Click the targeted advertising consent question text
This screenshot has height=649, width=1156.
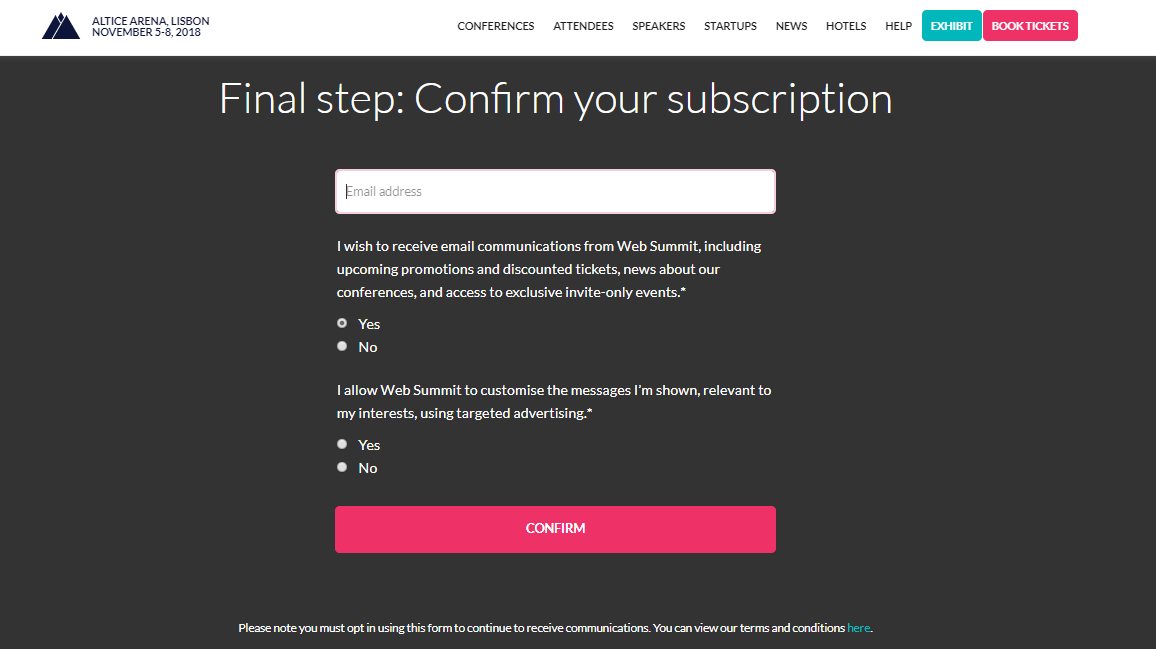pyautogui.click(x=553, y=401)
